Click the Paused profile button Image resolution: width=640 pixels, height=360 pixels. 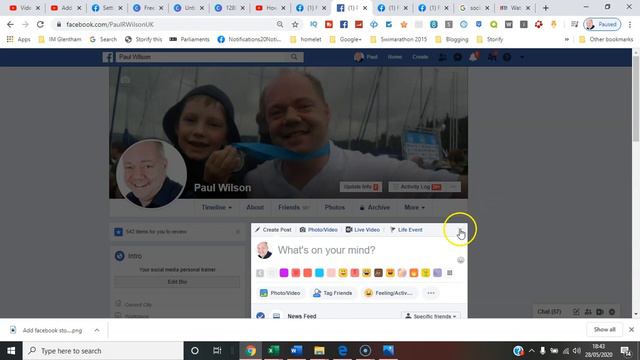(602, 24)
